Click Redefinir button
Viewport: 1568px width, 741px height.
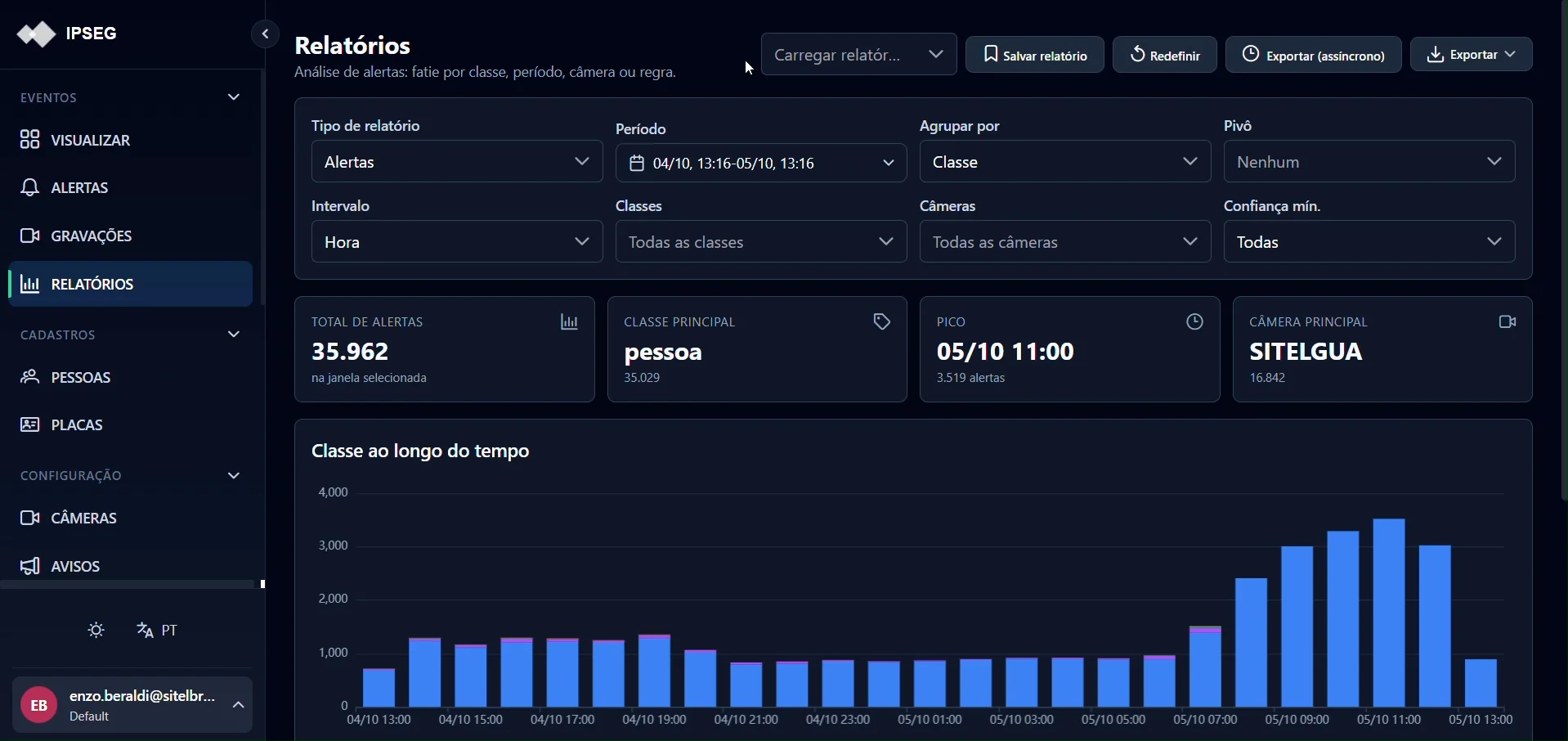1165,55
